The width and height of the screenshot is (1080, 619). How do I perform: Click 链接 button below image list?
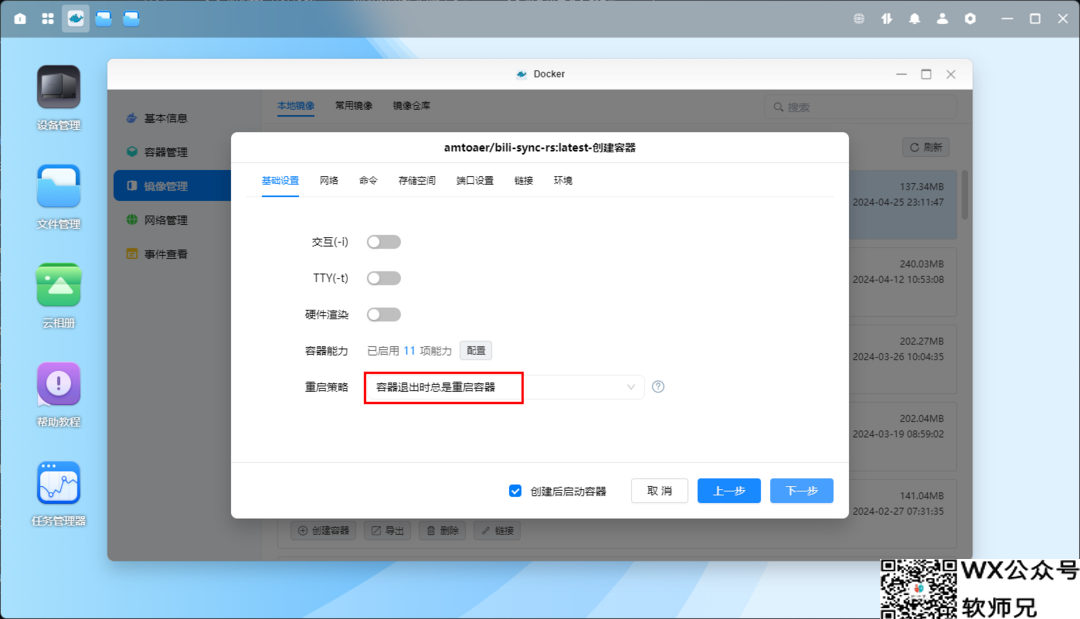point(497,531)
